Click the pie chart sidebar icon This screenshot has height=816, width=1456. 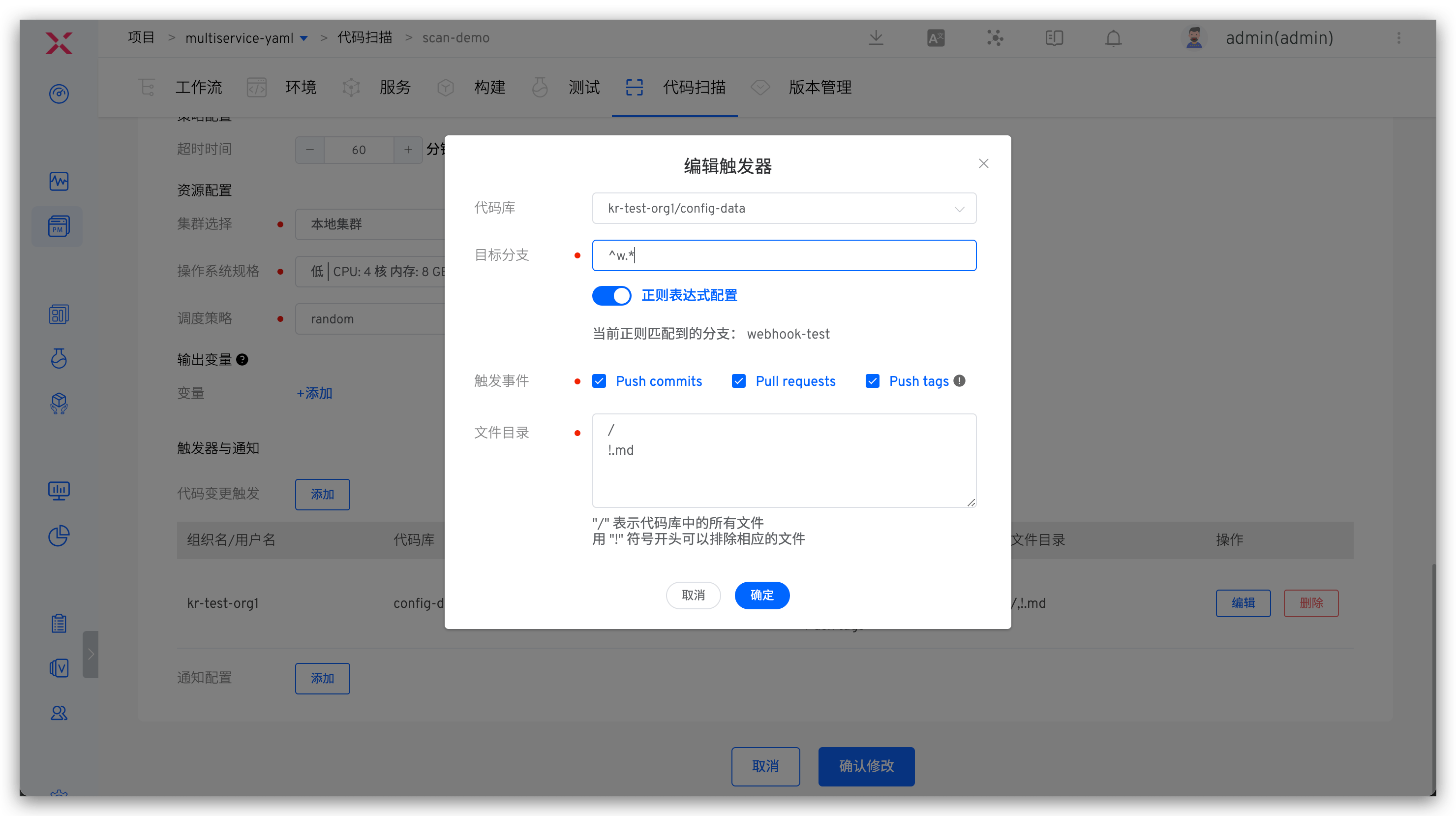[58, 535]
